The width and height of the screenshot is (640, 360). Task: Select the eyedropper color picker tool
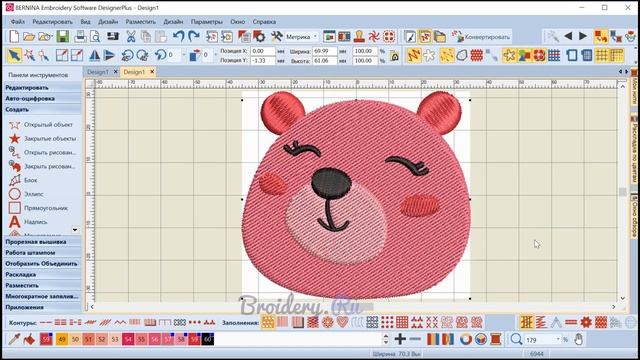click(14, 339)
